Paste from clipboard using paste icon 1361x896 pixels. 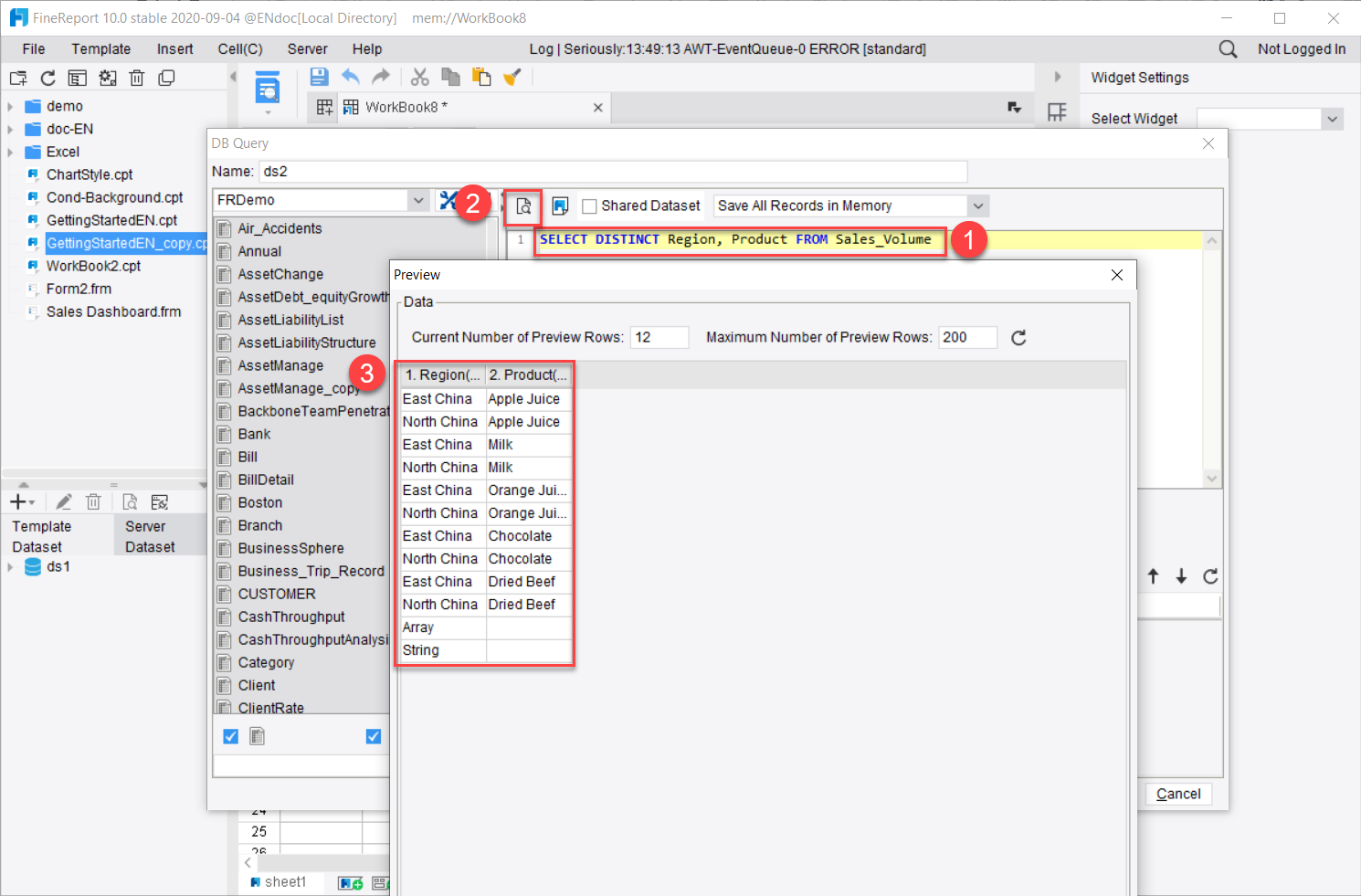pos(481,77)
